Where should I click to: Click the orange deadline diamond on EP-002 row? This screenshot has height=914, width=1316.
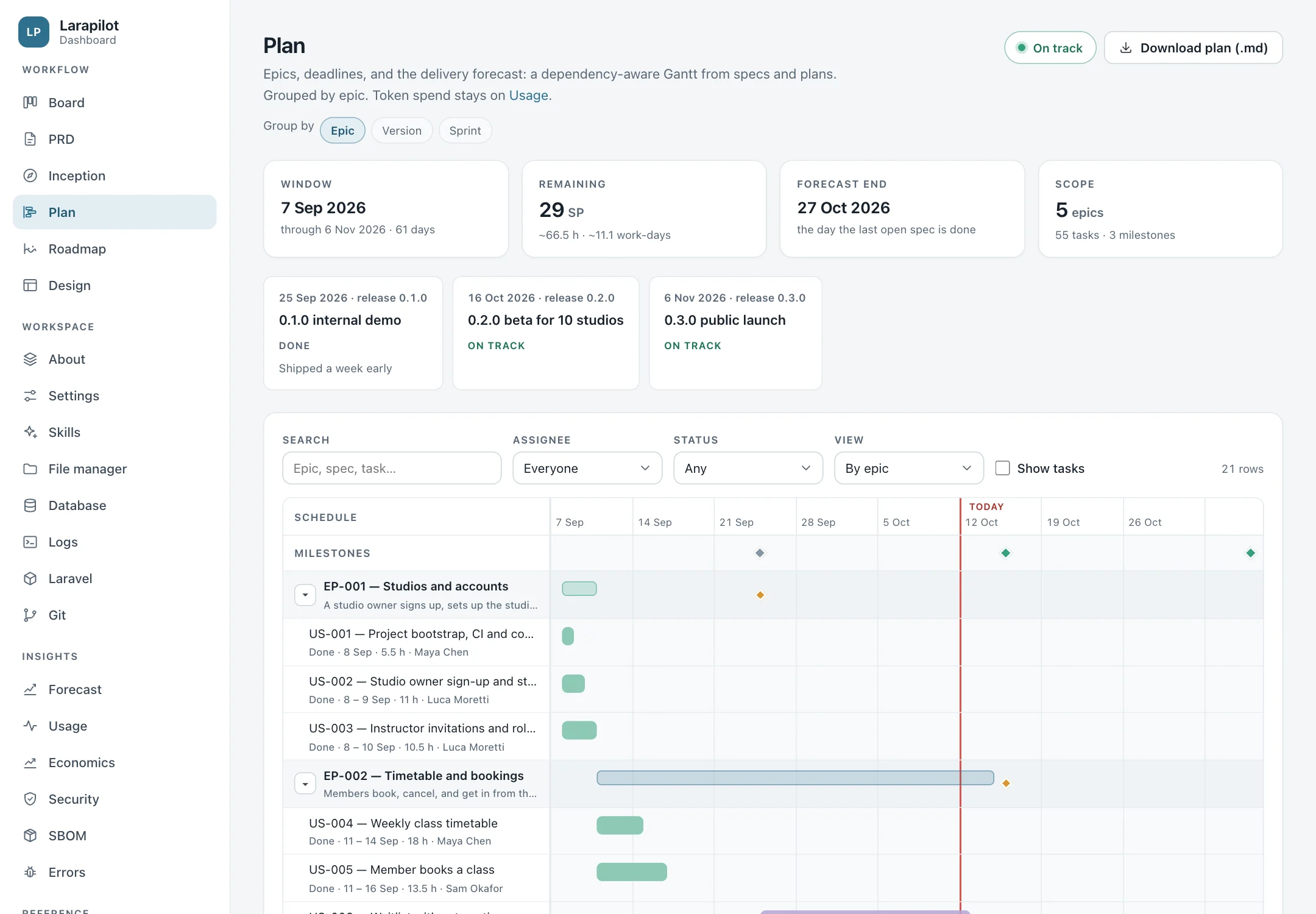click(1006, 783)
